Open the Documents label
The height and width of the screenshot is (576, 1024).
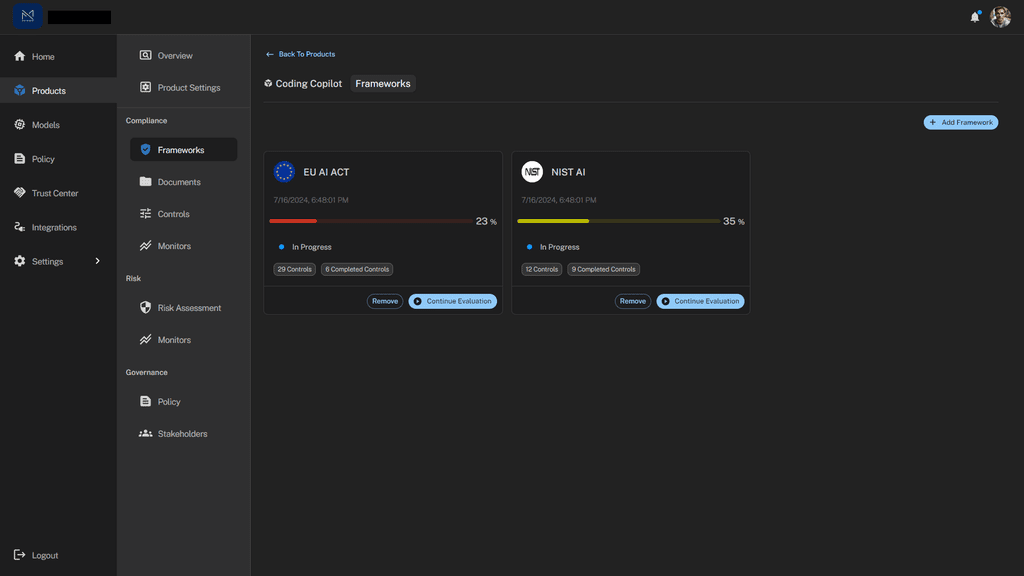tap(179, 182)
